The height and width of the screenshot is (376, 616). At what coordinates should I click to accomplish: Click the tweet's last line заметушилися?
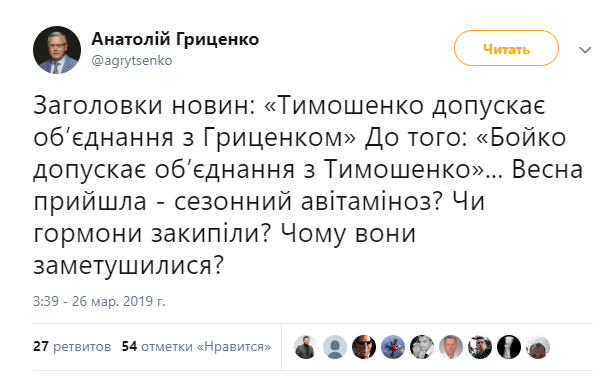(128, 265)
